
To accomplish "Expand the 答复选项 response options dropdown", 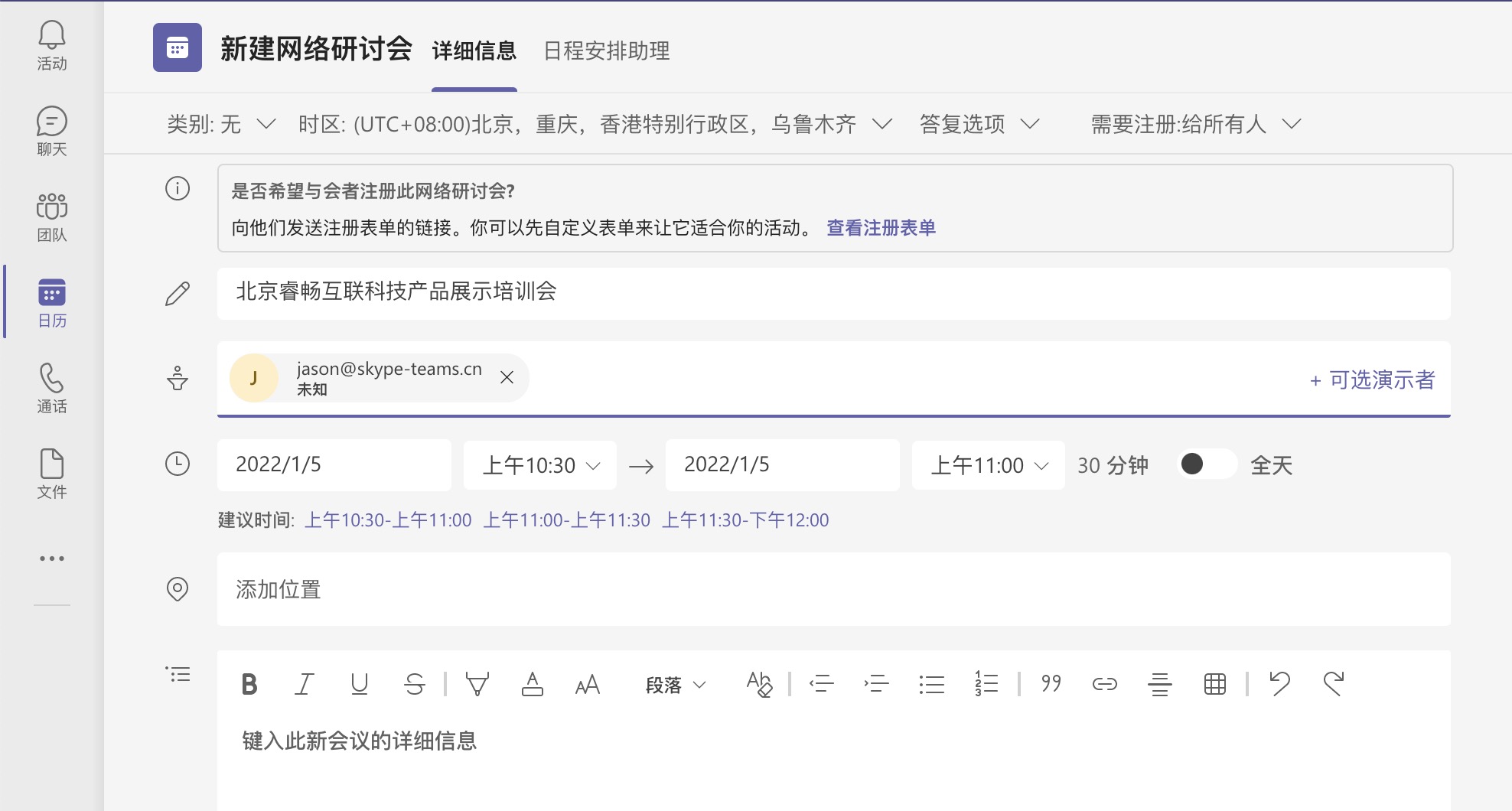I will pos(979,124).
